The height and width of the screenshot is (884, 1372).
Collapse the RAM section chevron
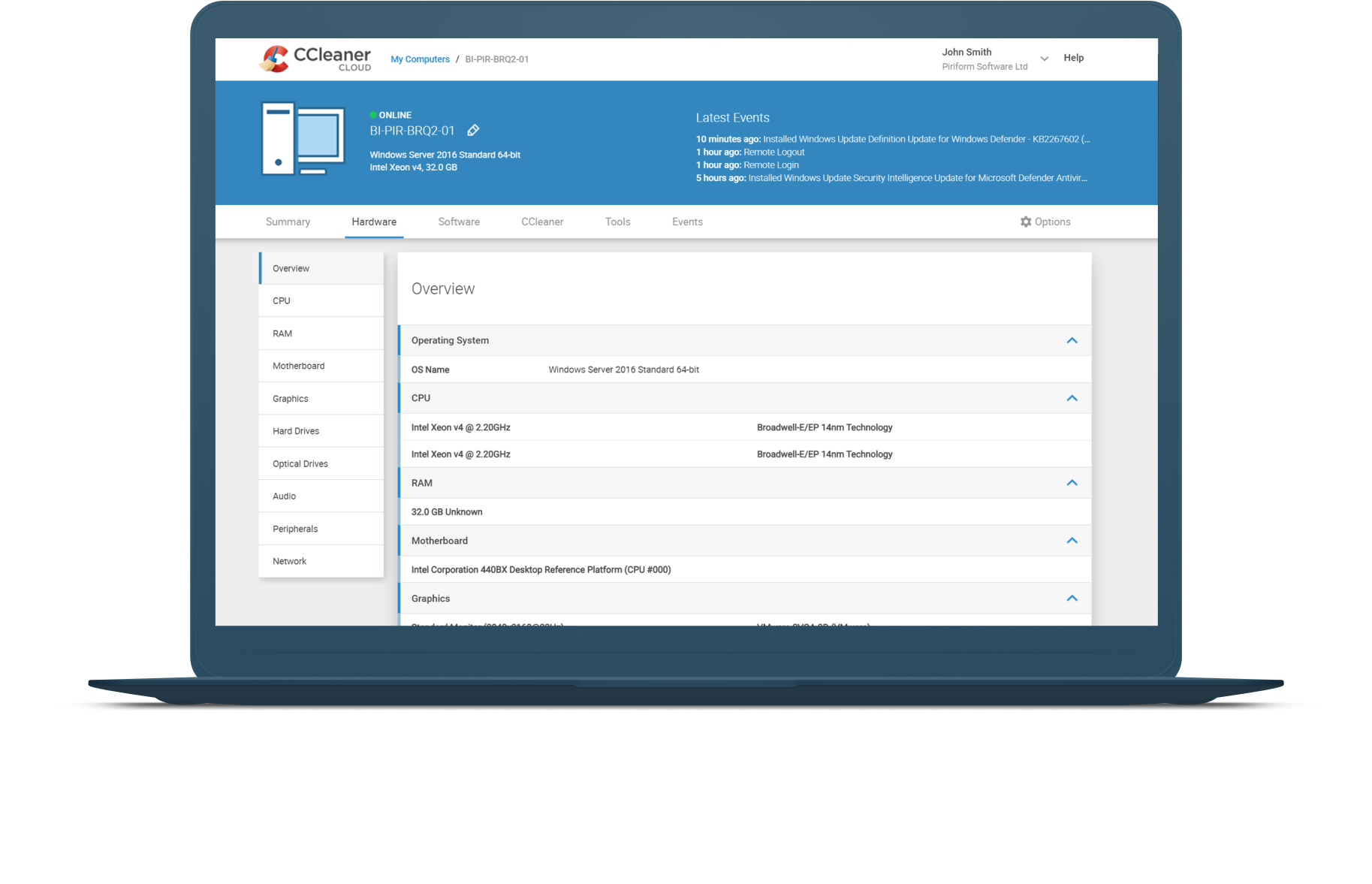tap(1072, 483)
